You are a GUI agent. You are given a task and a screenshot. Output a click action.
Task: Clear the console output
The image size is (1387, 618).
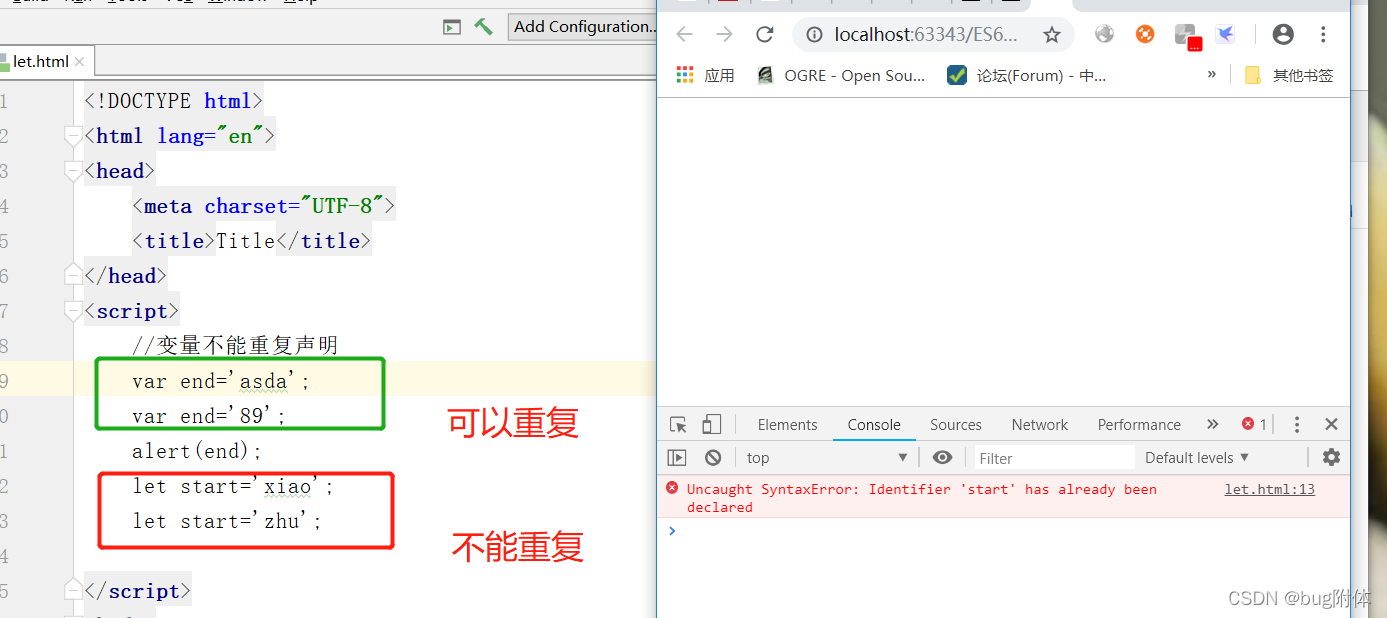click(713, 457)
